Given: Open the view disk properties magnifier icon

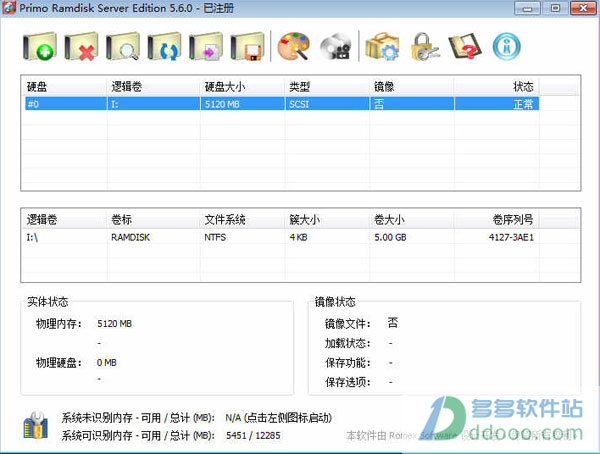Looking at the screenshot, I should tap(122, 46).
